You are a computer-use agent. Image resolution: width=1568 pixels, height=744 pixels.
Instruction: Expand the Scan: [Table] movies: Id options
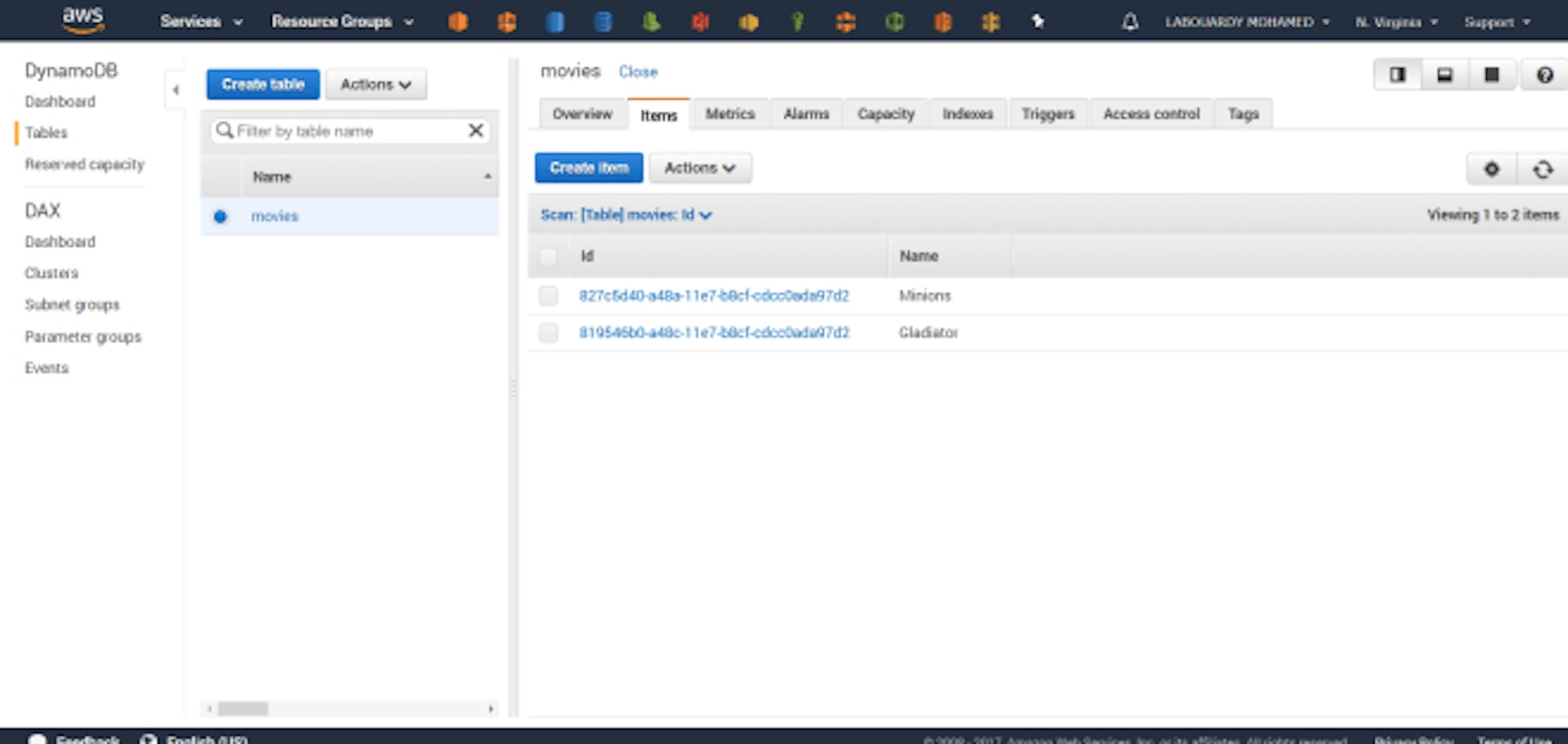(x=626, y=215)
